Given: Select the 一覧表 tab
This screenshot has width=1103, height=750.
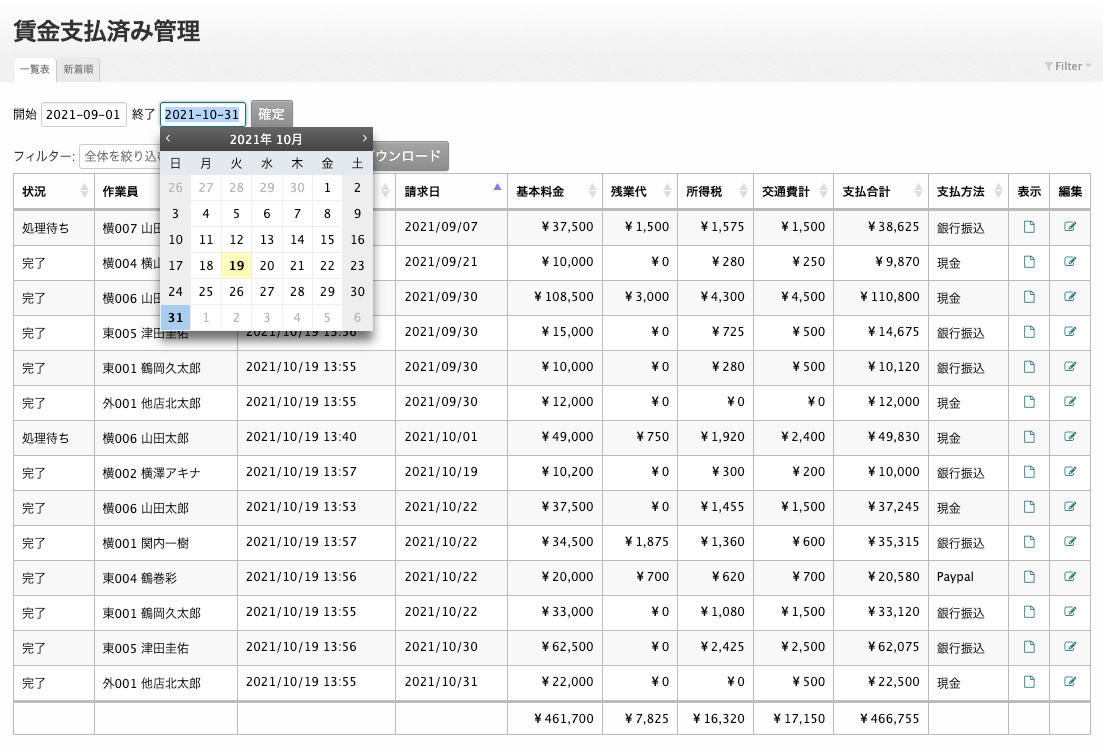Looking at the screenshot, I should pos(35,70).
